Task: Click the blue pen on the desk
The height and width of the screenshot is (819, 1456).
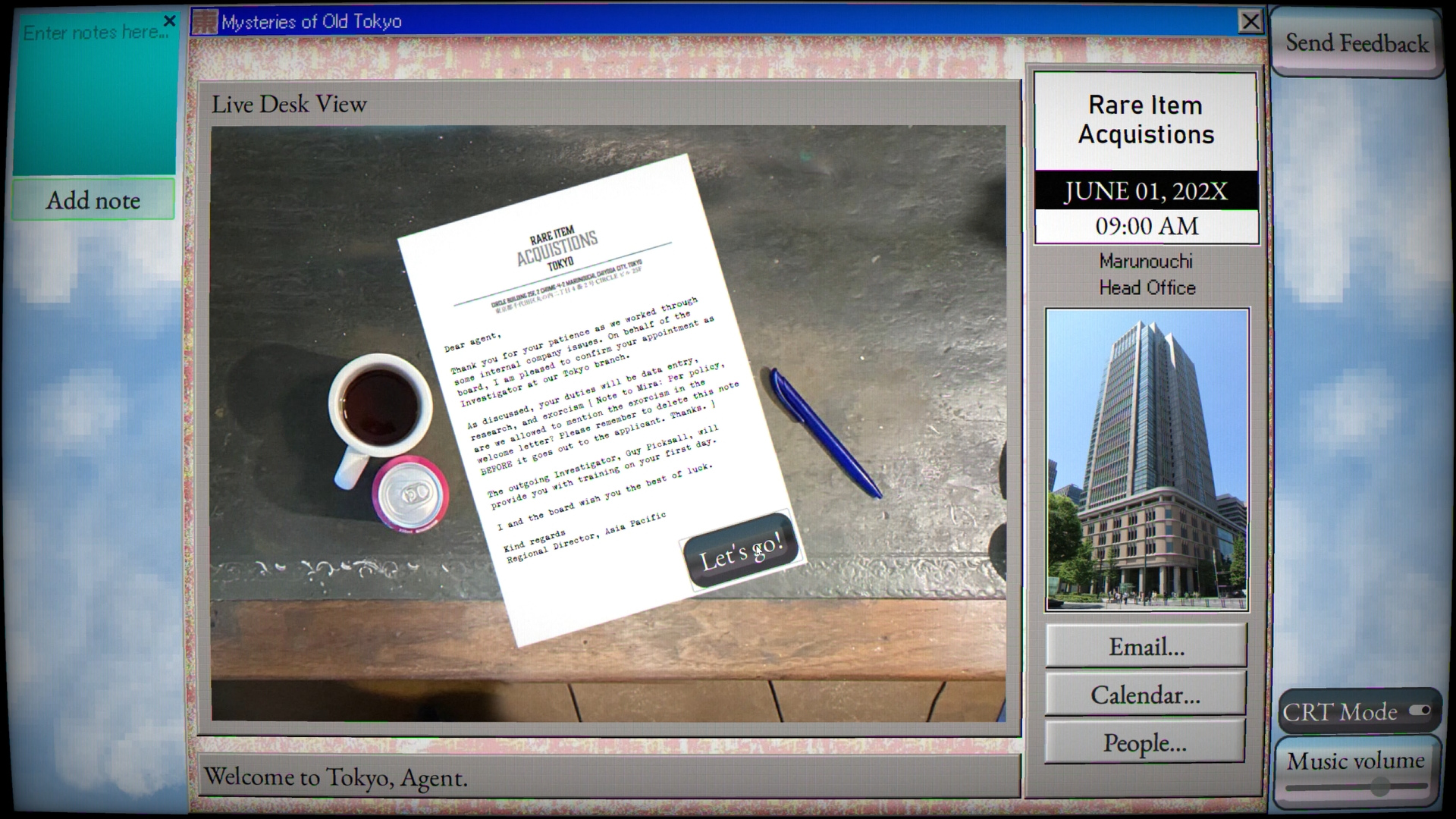Action: 824,432
